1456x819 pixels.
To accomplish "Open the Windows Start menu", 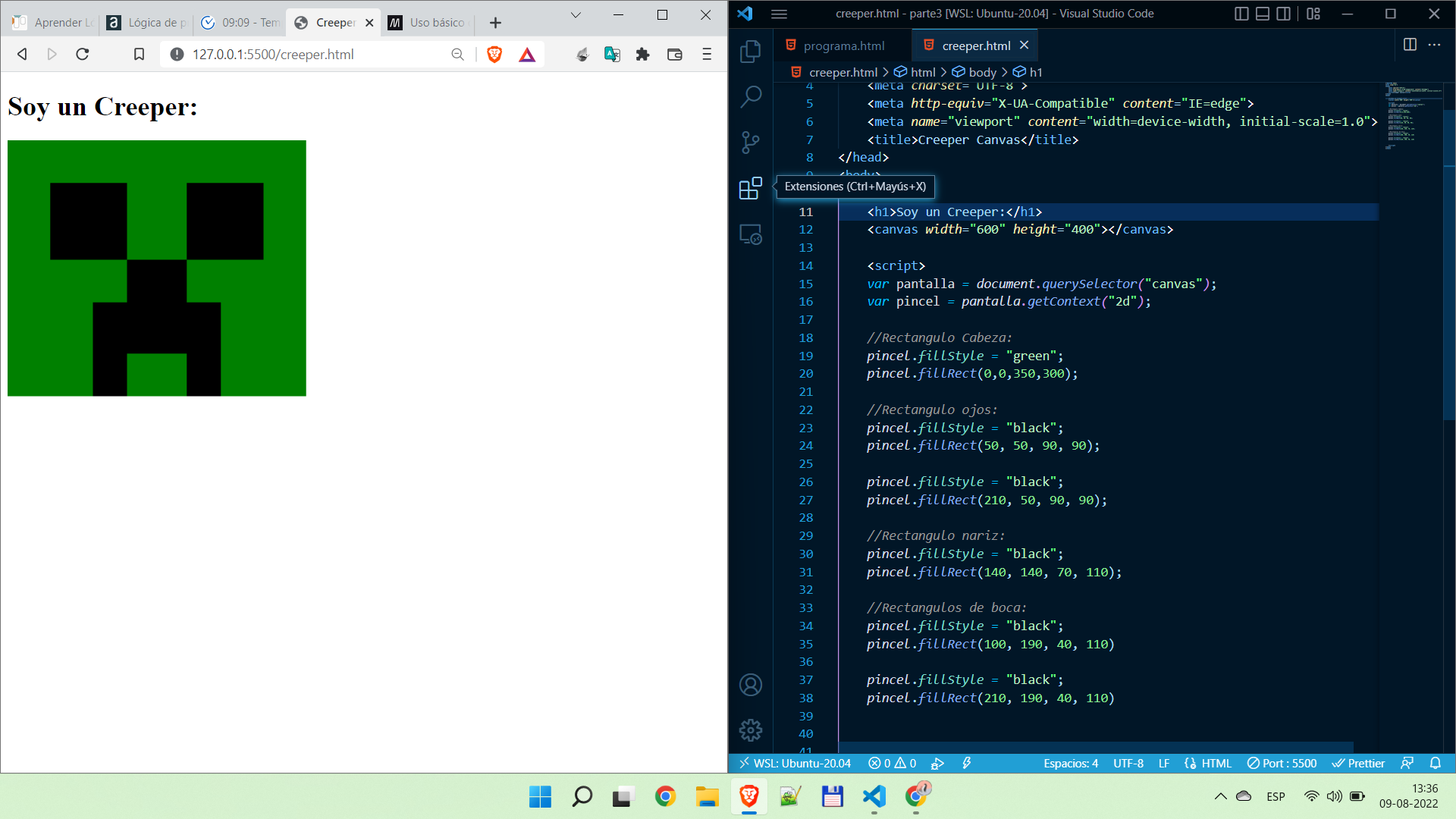I will point(540,796).
